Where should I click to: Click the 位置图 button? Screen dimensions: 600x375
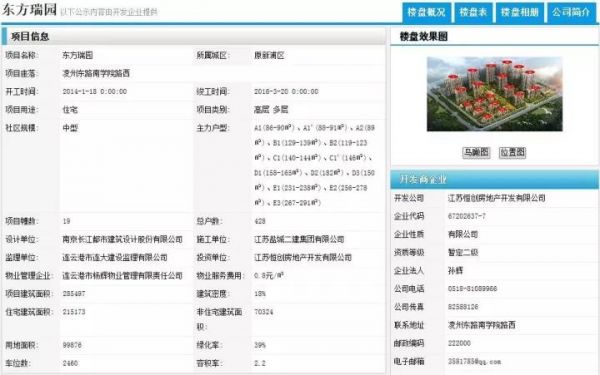512,153
